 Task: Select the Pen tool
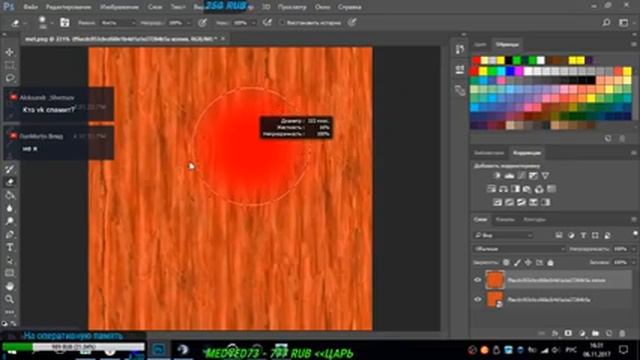tap(10, 234)
